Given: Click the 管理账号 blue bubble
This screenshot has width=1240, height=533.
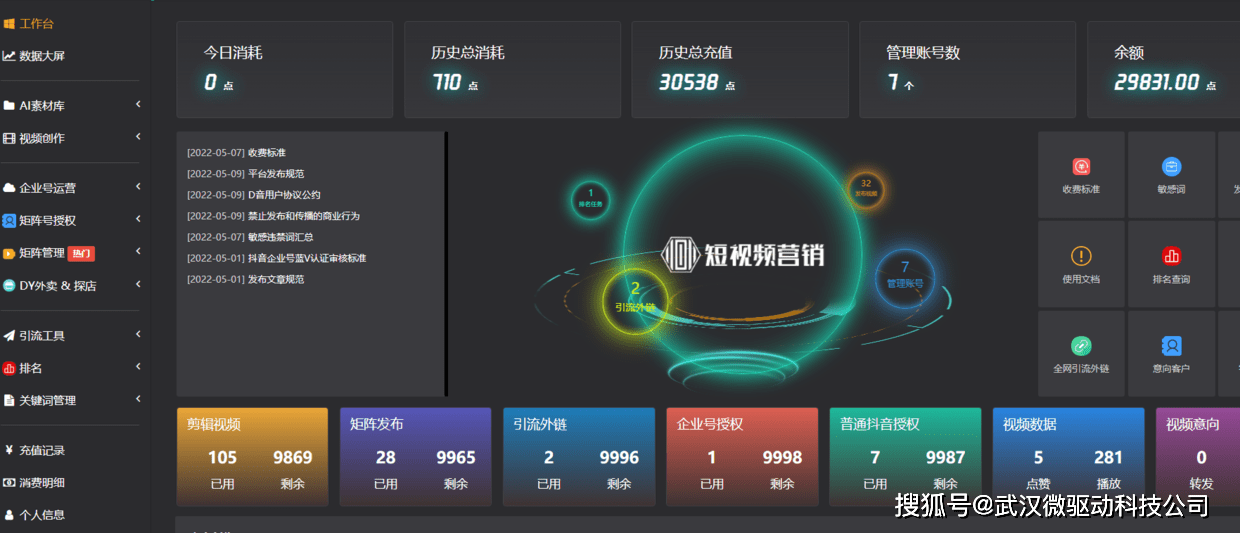Looking at the screenshot, I should [x=905, y=277].
